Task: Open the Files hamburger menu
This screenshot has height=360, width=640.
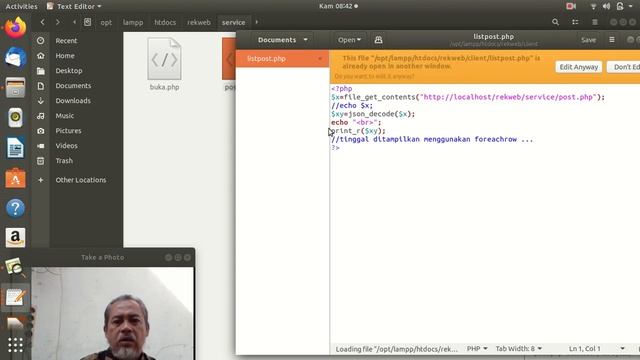Action: point(595,22)
